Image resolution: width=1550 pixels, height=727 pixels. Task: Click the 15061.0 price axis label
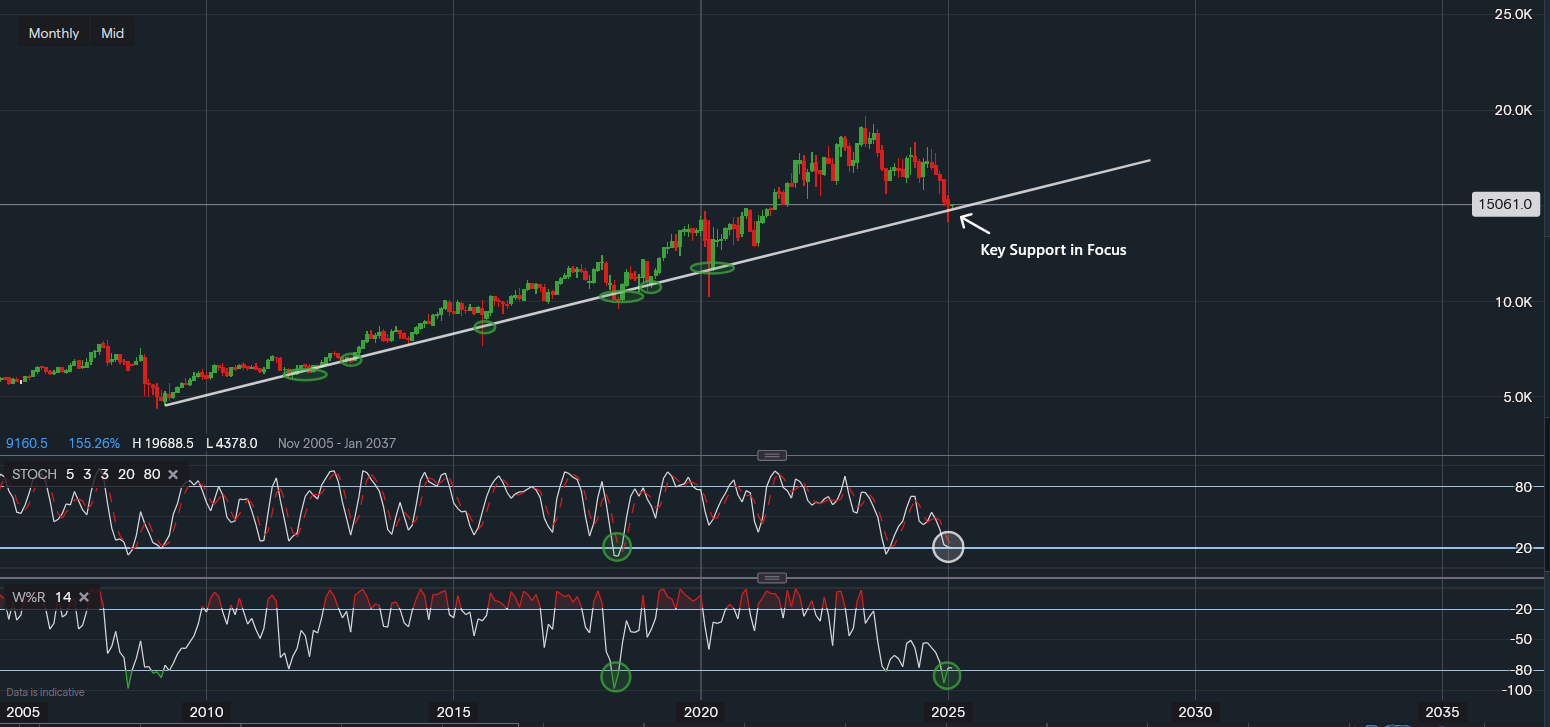pyautogui.click(x=1505, y=204)
